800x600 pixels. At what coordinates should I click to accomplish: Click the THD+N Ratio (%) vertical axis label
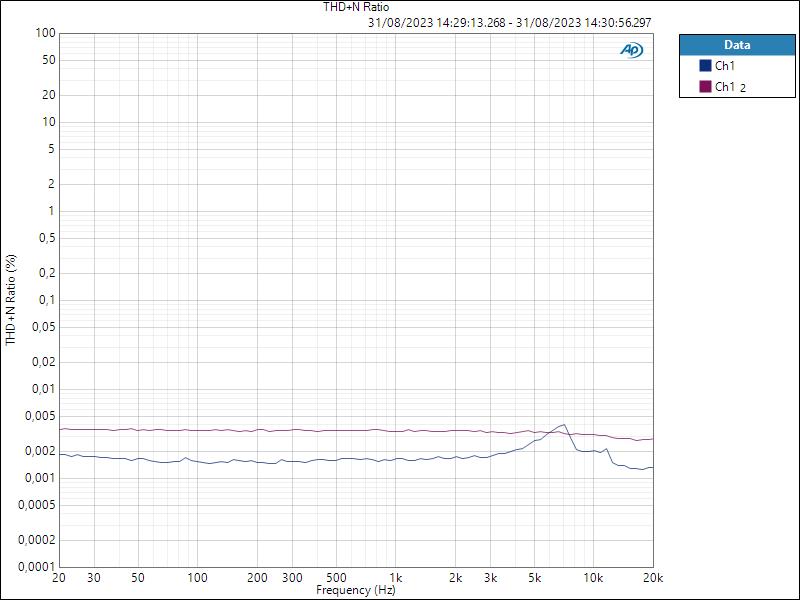coord(10,299)
